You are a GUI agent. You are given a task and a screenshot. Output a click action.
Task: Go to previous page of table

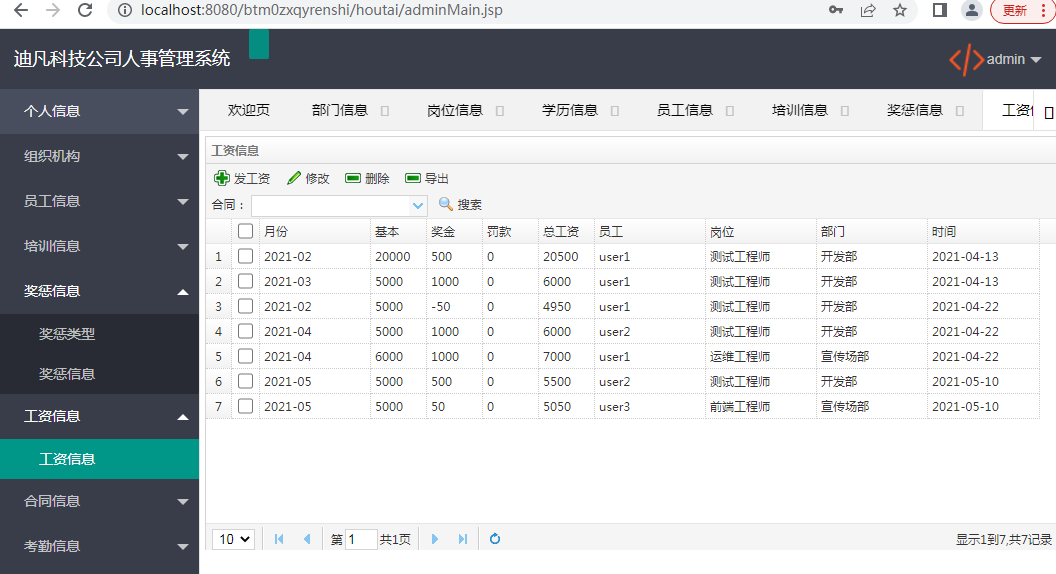[x=307, y=539]
